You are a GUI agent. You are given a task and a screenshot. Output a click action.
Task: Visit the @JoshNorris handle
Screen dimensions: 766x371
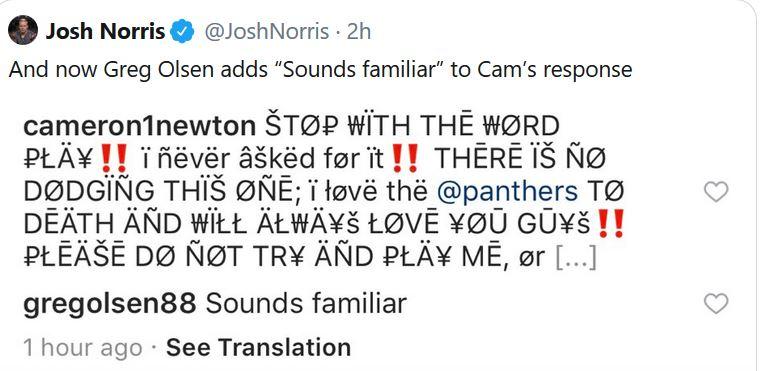point(266,32)
